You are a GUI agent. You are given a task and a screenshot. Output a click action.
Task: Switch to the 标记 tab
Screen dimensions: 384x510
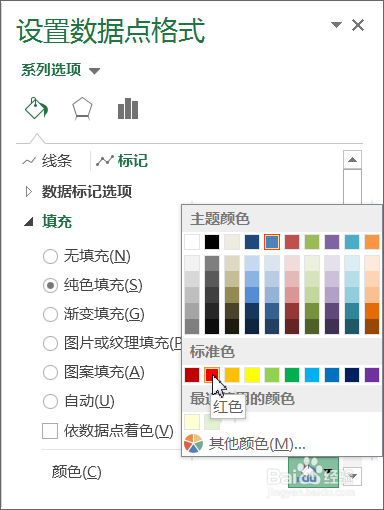[122, 161]
